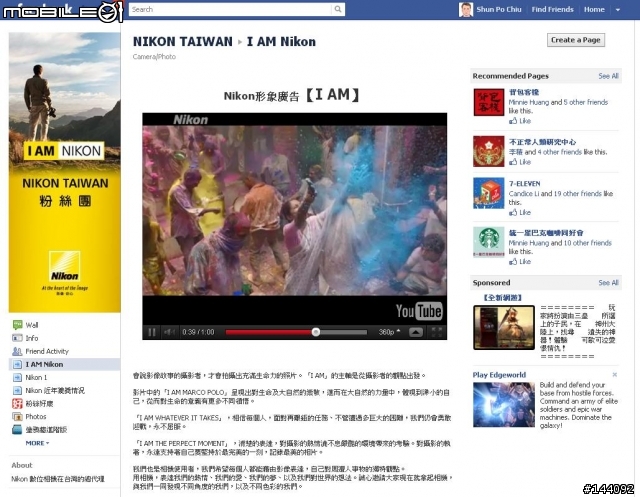Screen dimensions: 640x497
Task: Open Shun Po Chiu profile picture
Action: click(466, 10)
